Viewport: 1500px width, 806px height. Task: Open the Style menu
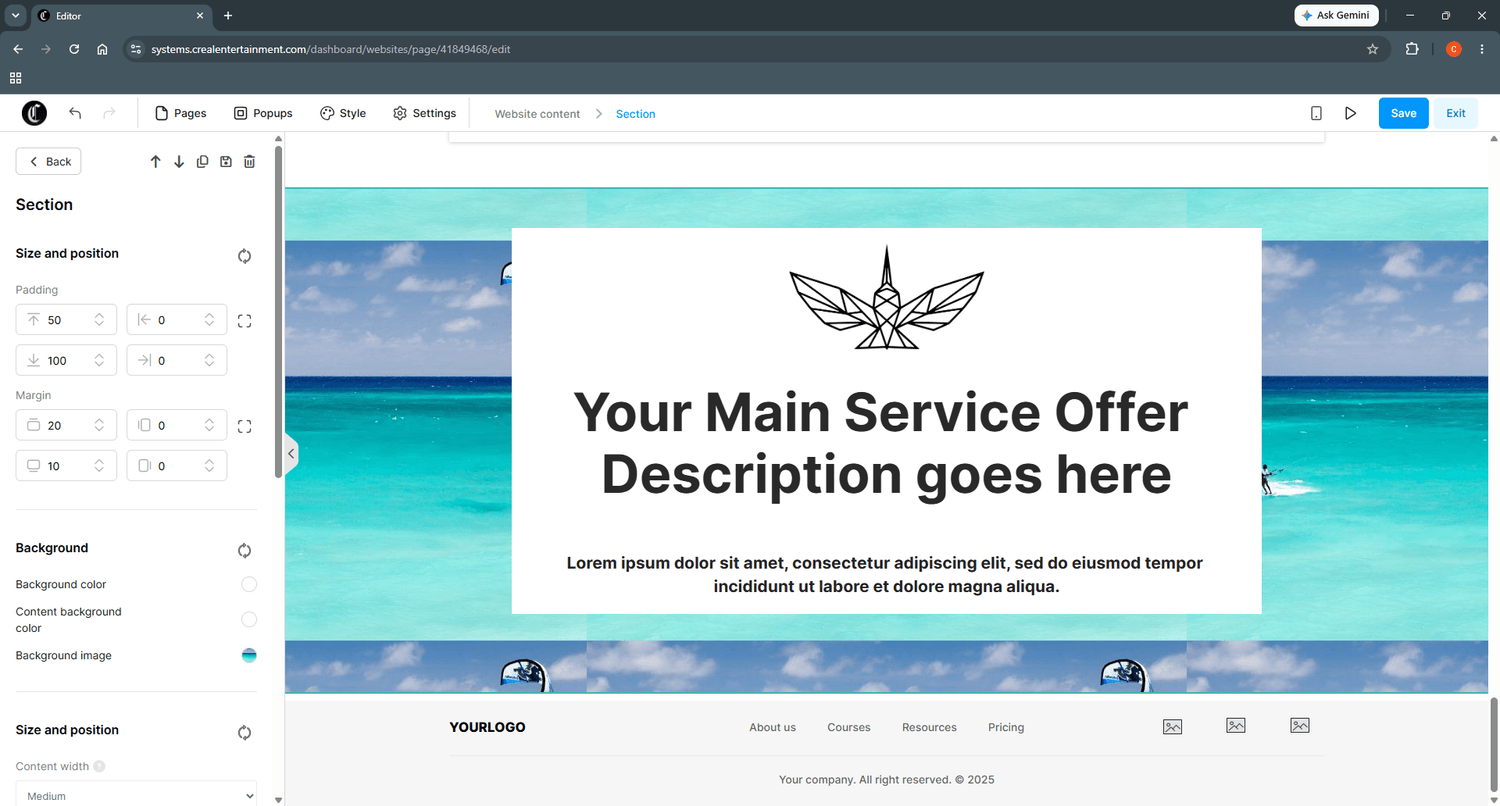(343, 113)
